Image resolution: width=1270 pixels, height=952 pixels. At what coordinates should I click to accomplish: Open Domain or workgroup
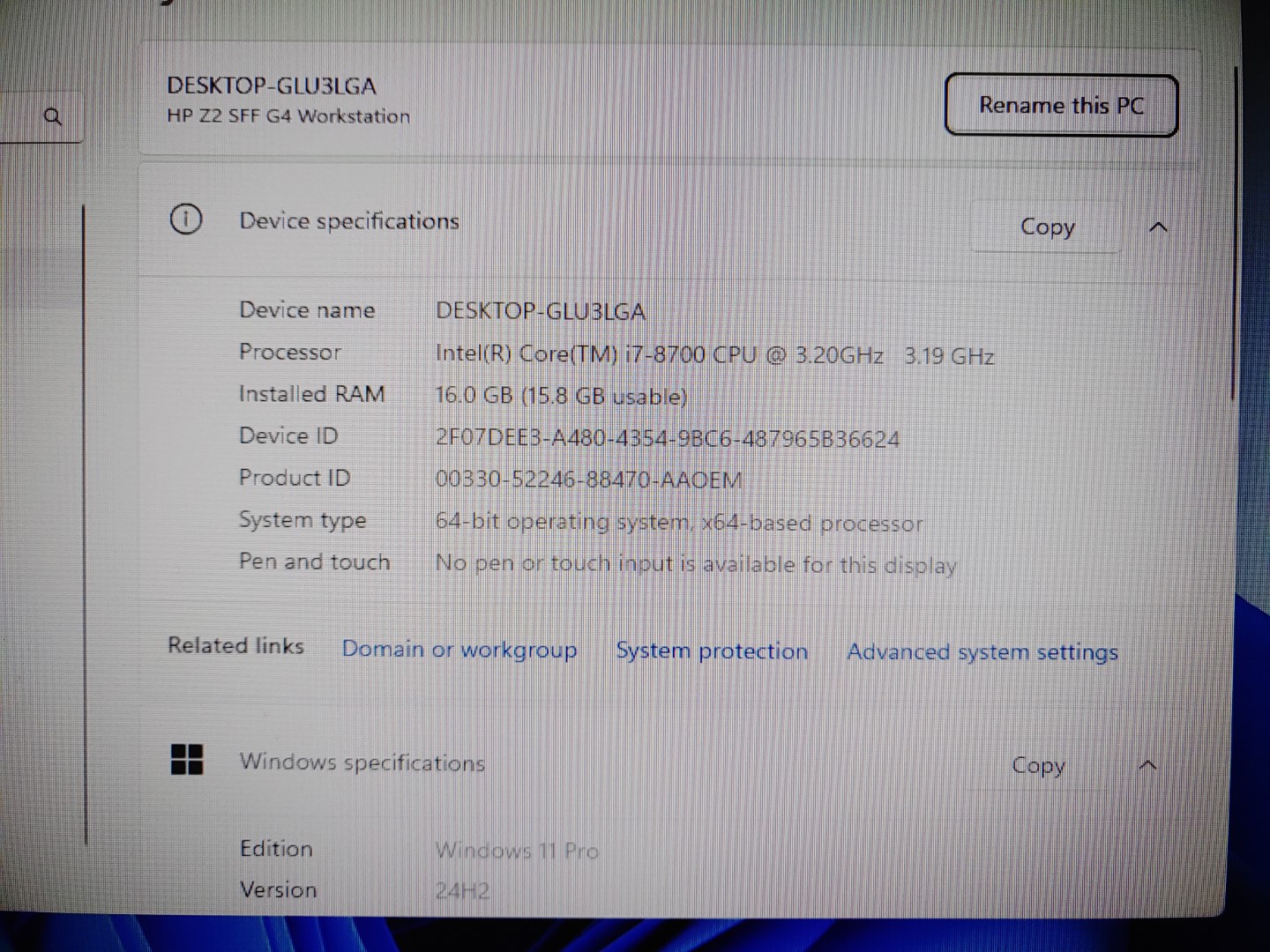pyautogui.click(x=459, y=650)
